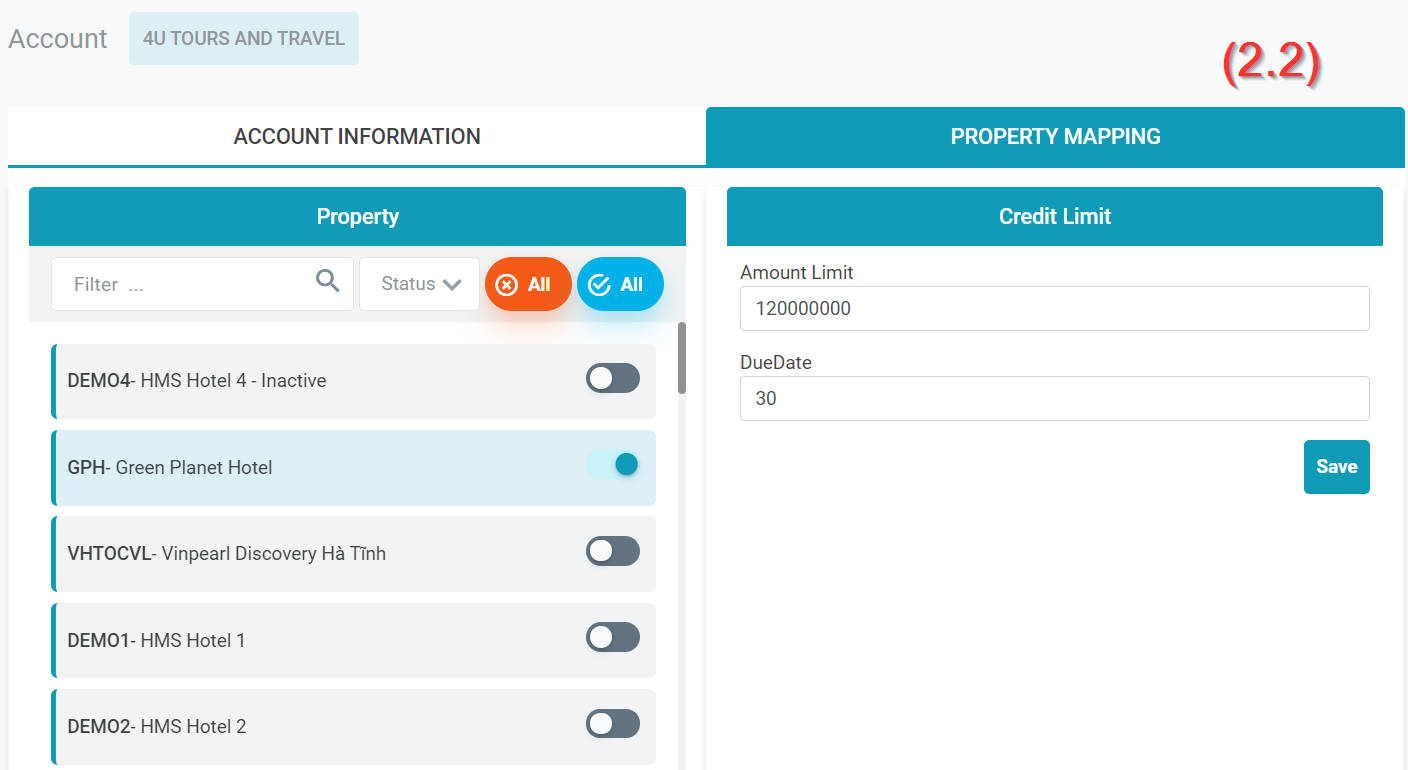Click the blue select All button
This screenshot has height=770, width=1408.
tap(620, 285)
